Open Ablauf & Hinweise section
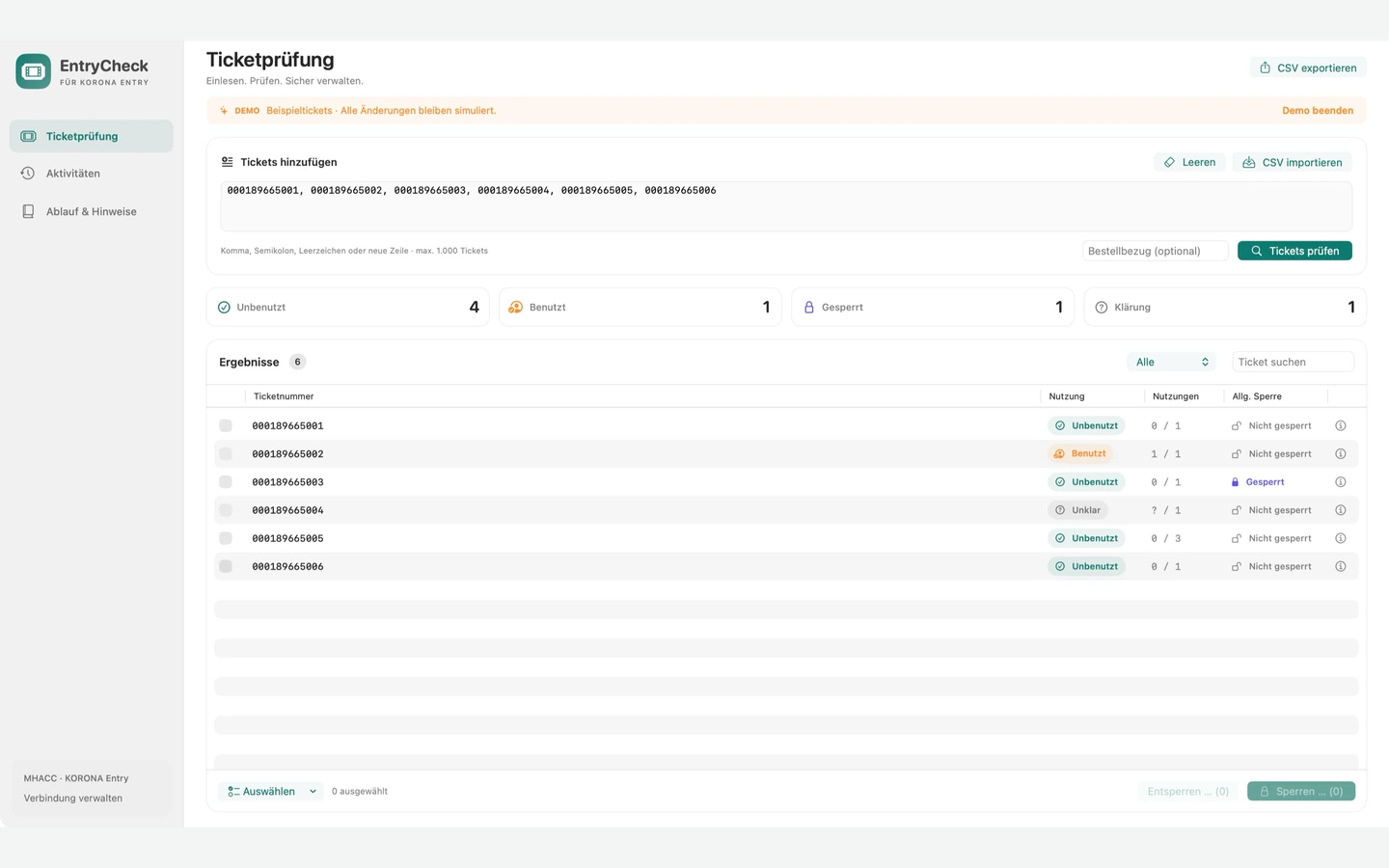Screen dimensions: 1389x868 point(92,211)
